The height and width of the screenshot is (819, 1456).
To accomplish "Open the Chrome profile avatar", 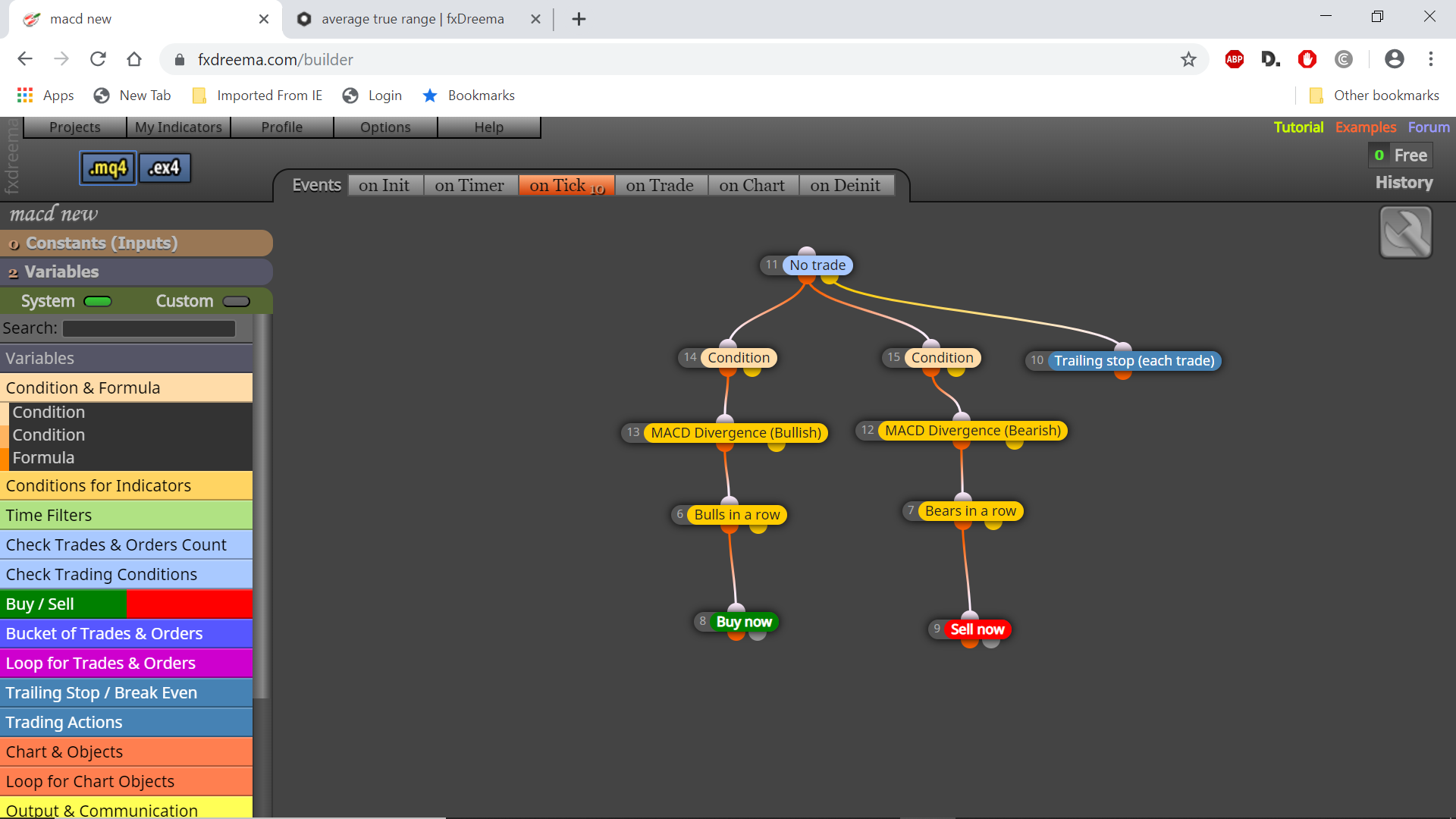I will click(1394, 59).
